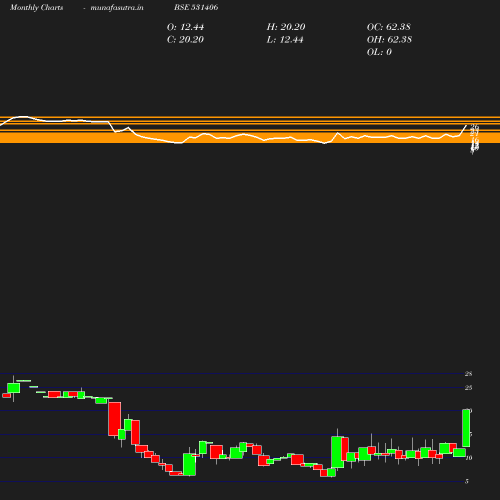Click the price axis label 28
This screenshot has width=500, height=500.
[469, 374]
